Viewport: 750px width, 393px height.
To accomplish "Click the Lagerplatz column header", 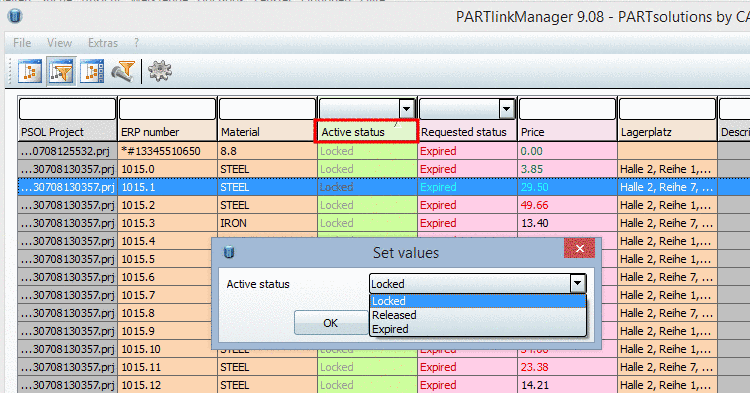I will coord(667,132).
